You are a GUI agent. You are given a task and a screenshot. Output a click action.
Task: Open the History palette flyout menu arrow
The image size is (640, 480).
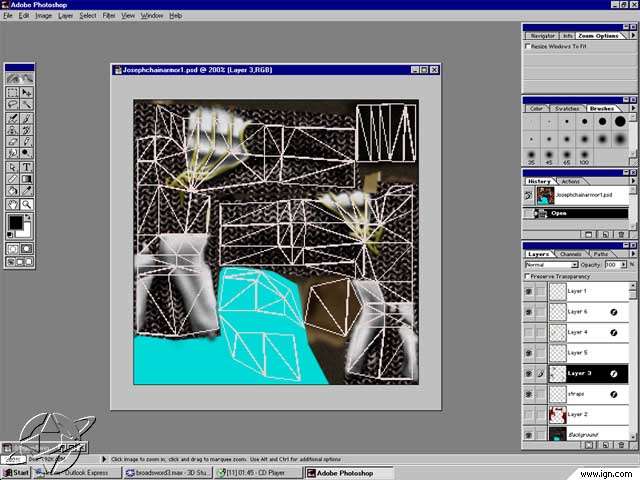[631, 181]
